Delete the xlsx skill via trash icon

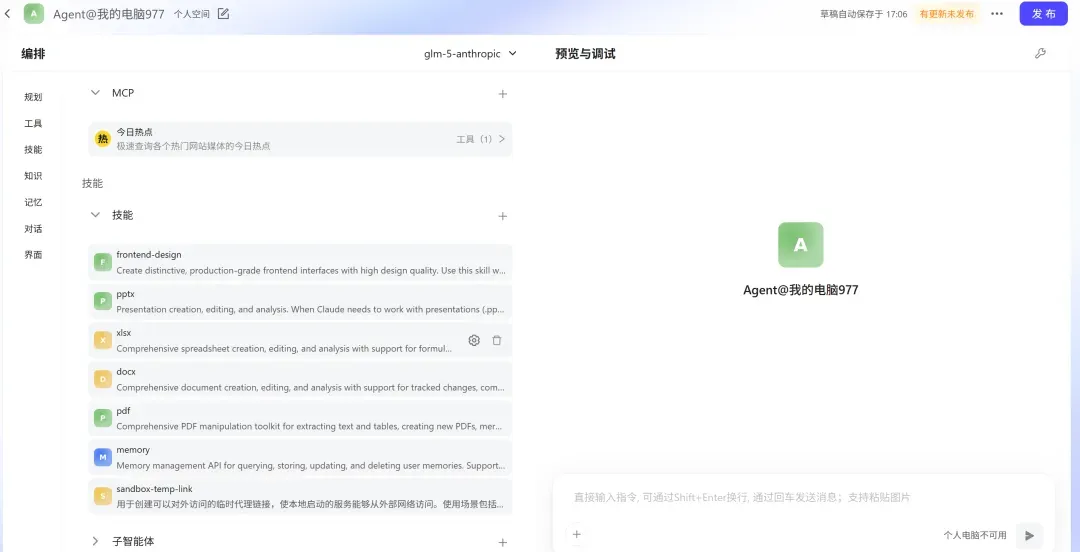(x=497, y=340)
